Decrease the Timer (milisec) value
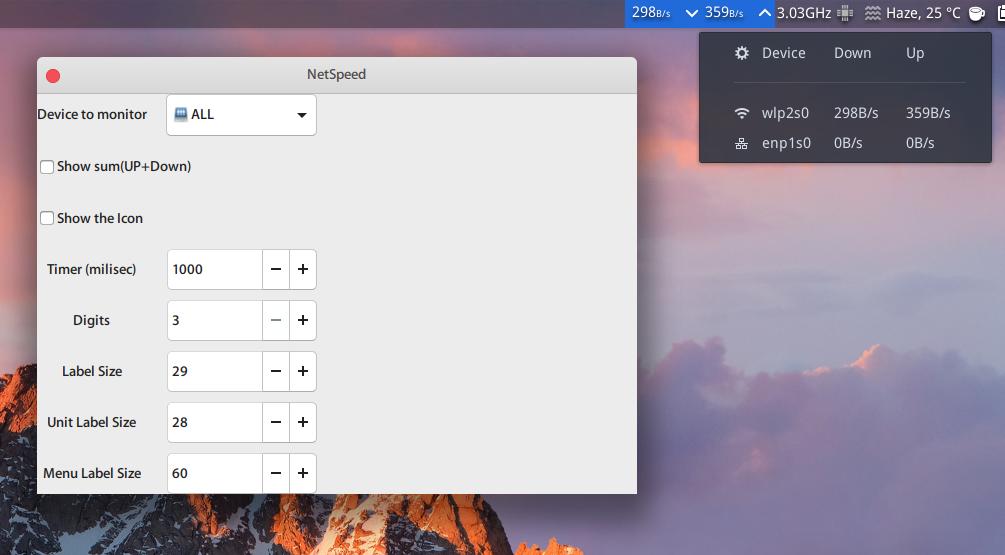 (276, 269)
